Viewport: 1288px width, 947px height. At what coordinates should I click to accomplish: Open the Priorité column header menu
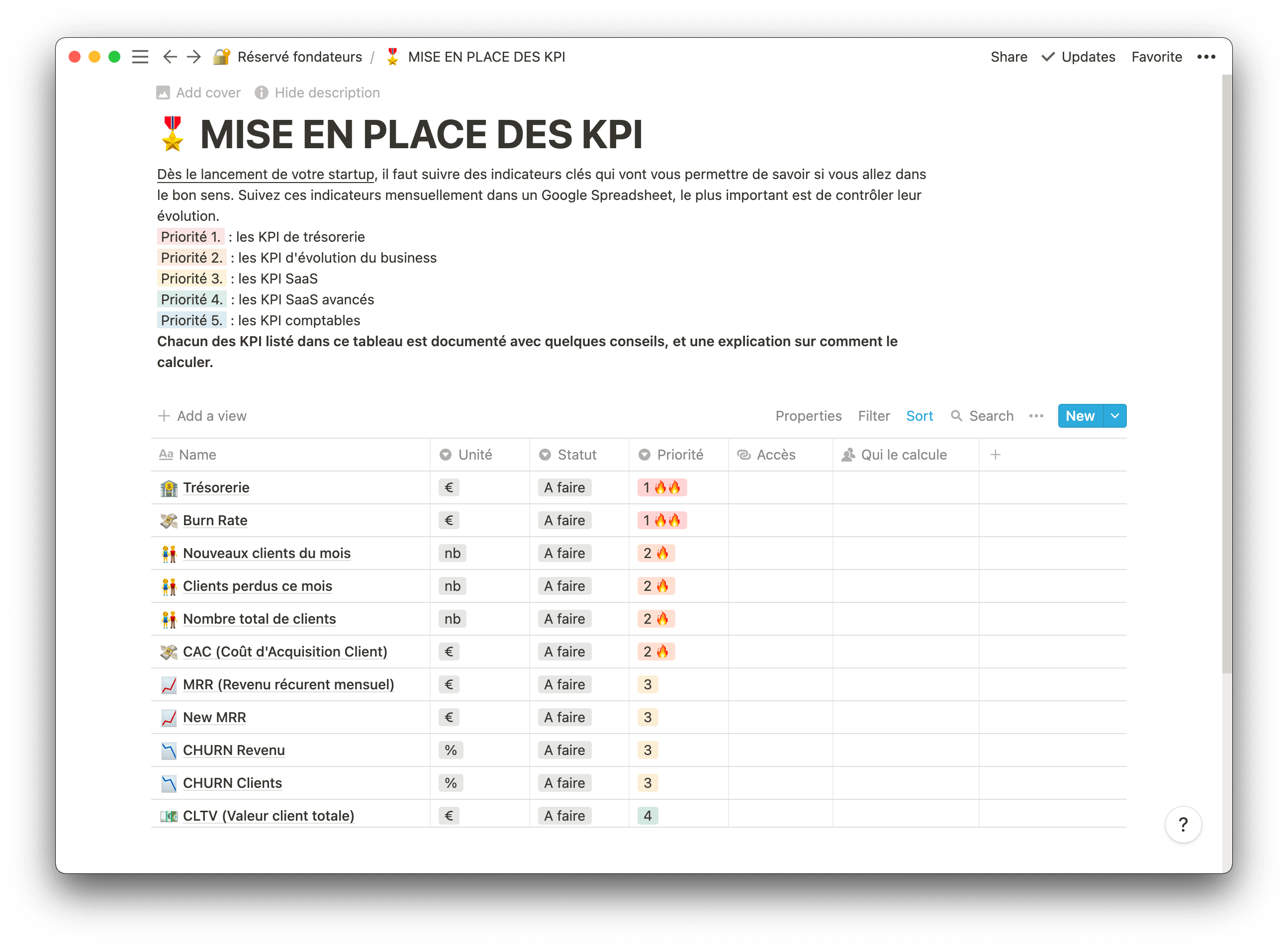(x=679, y=455)
